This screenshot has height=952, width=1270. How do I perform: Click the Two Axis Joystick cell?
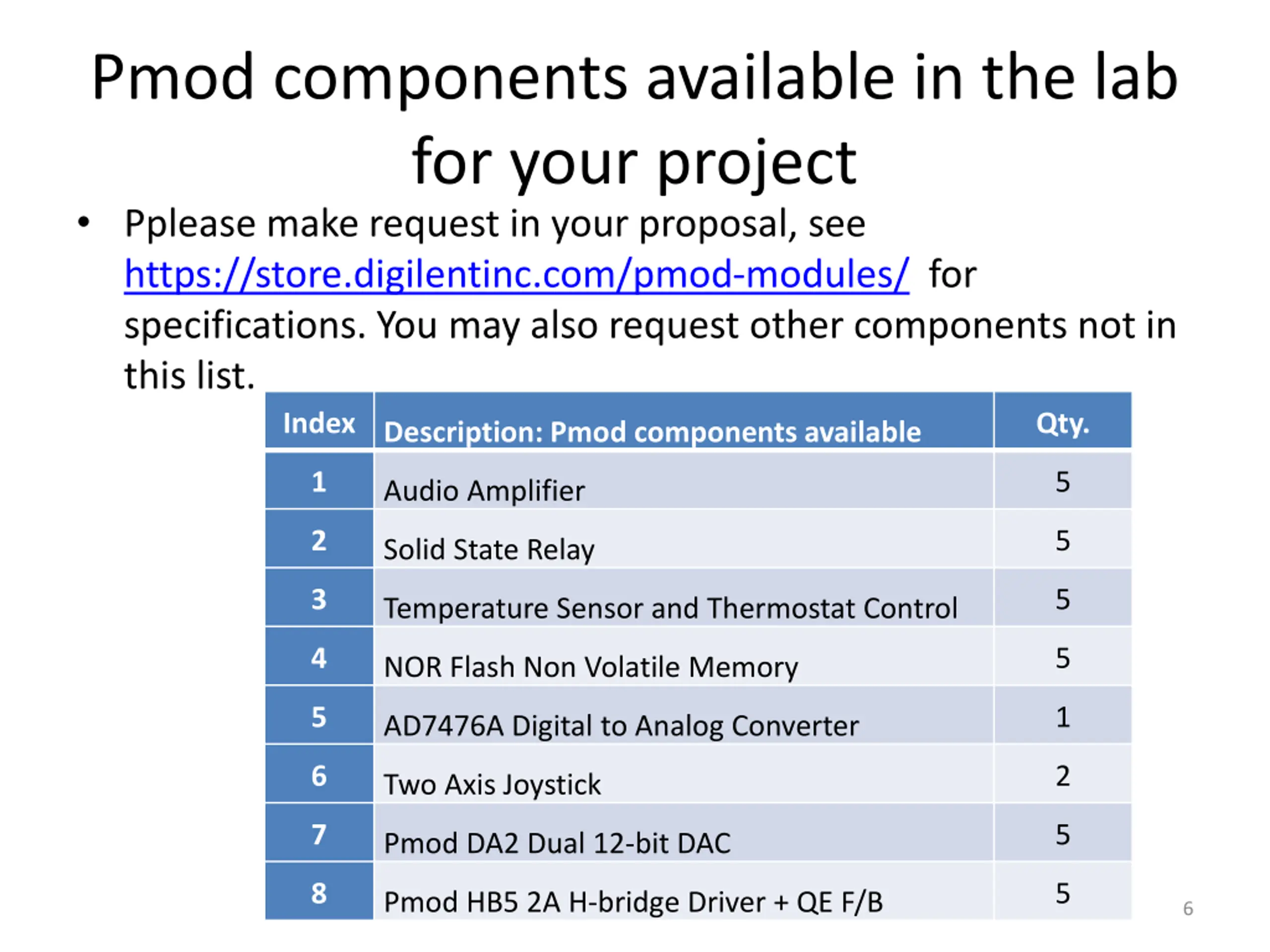point(683,774)
